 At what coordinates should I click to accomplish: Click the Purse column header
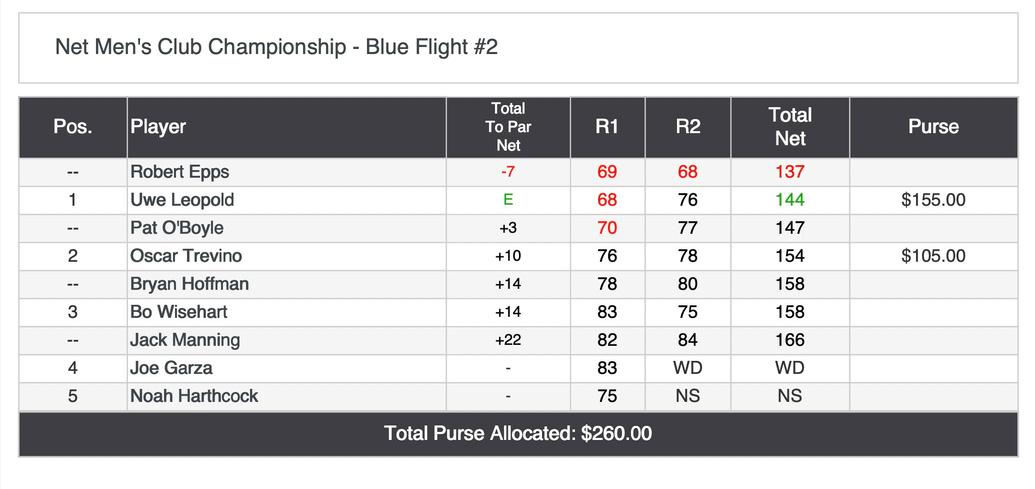[x=933, y=127]
